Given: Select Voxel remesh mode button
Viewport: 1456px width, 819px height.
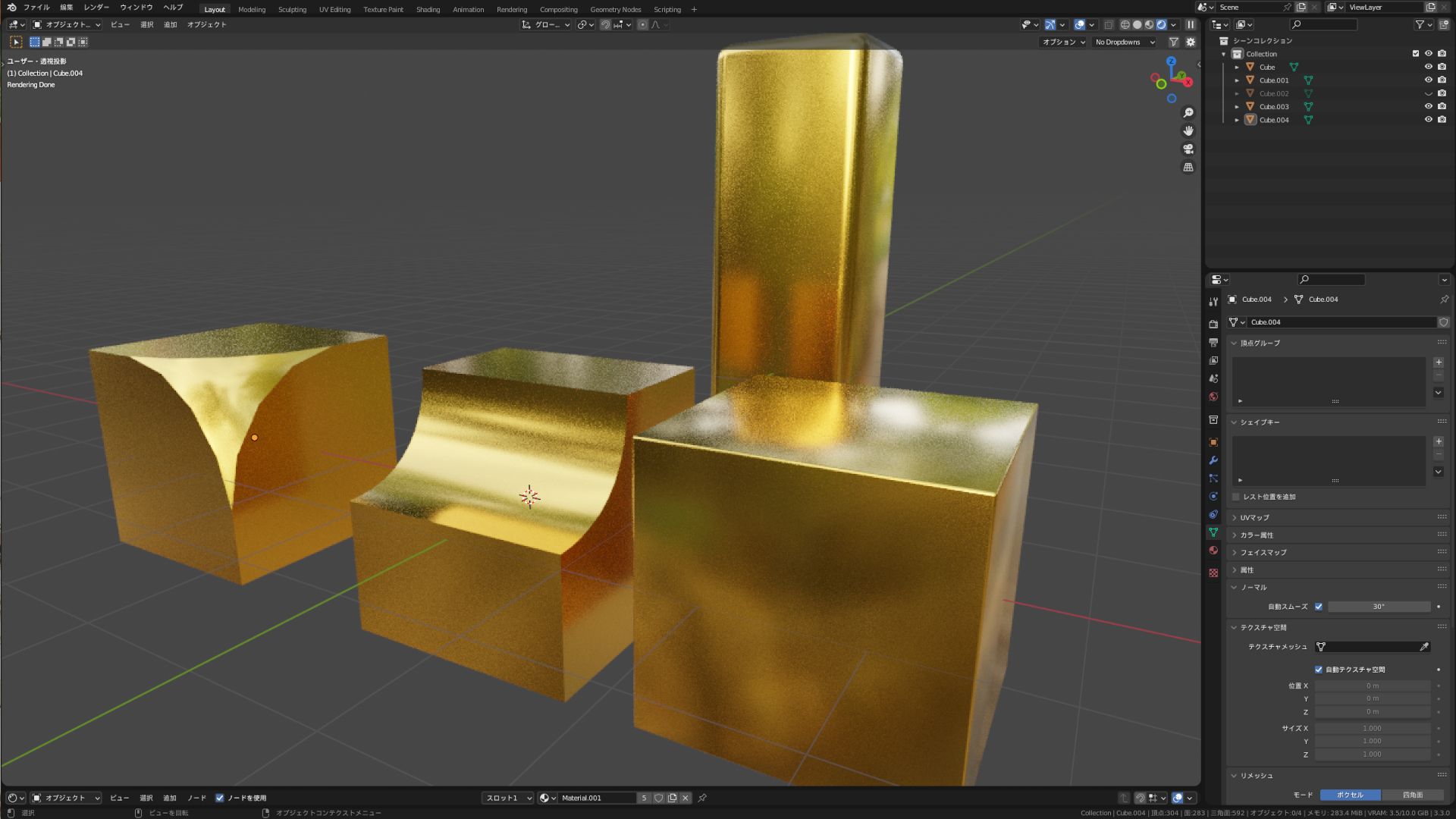Looking at the screenshot, I should [1350, 795].
